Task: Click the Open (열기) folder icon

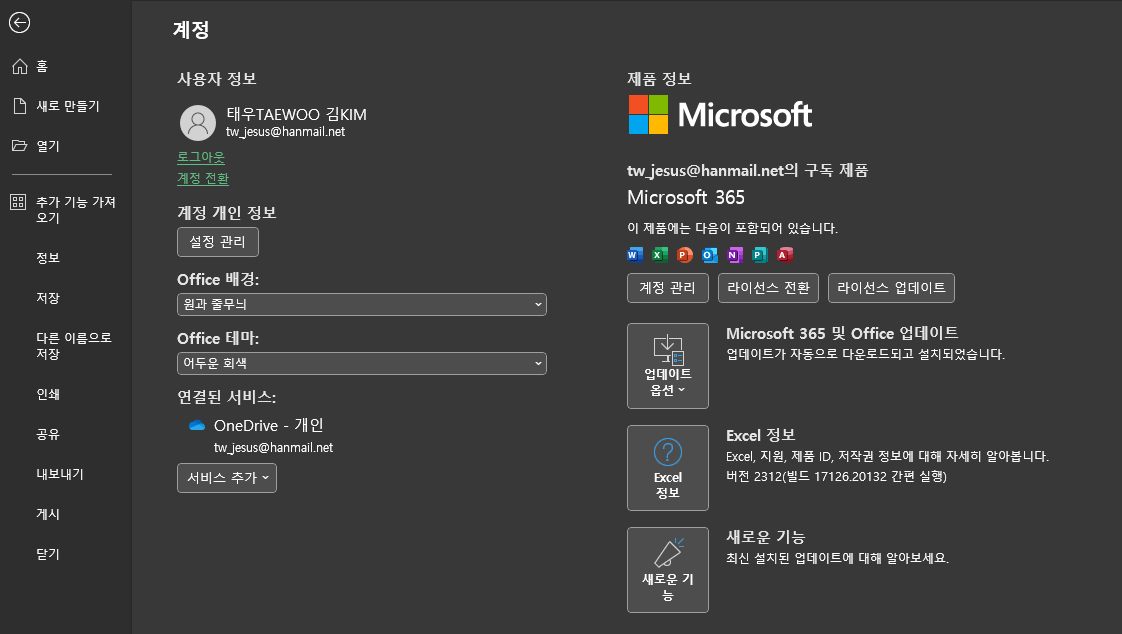Action: pos(19,146)
